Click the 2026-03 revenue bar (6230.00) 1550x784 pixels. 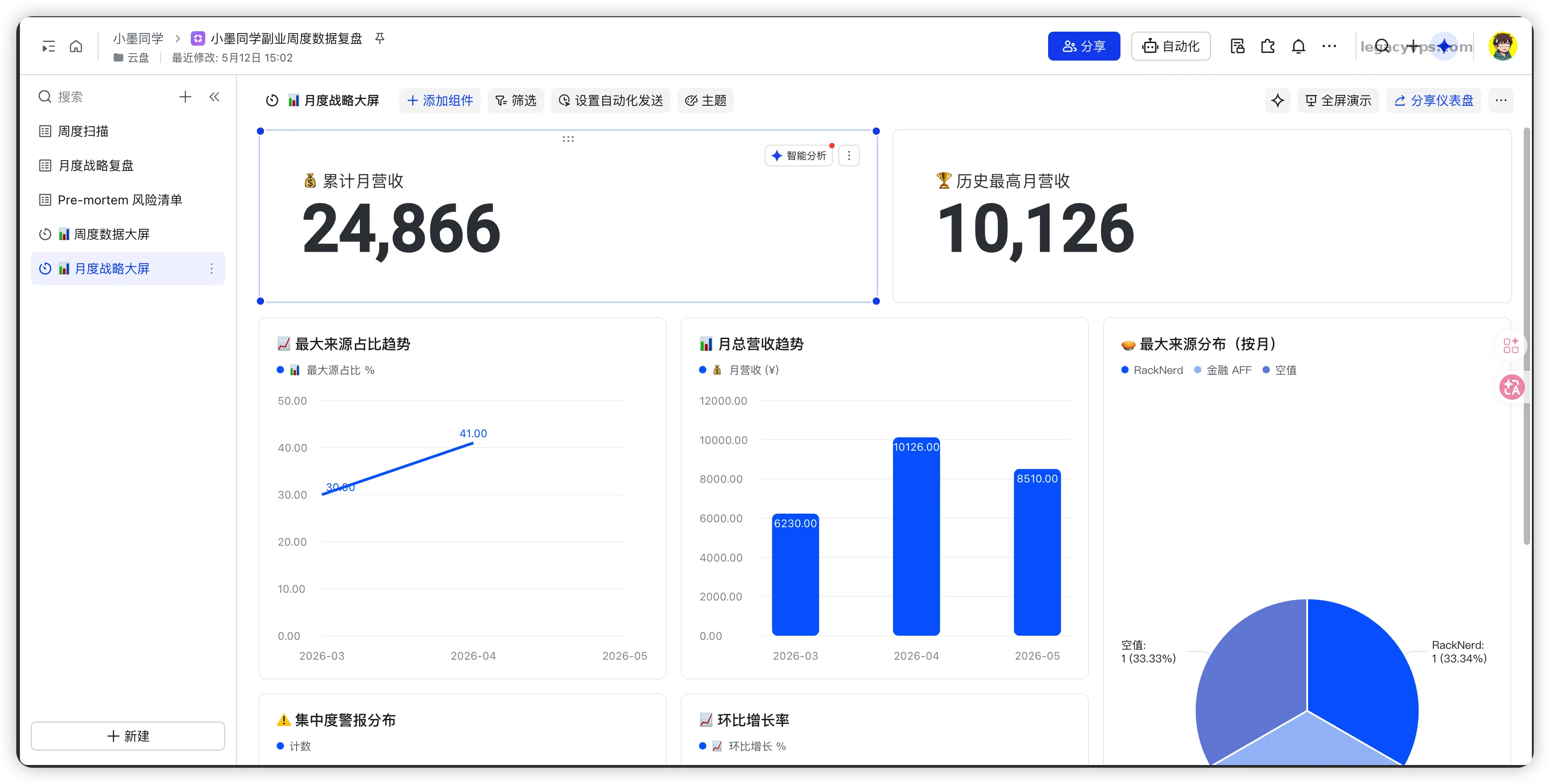(795, 575)
